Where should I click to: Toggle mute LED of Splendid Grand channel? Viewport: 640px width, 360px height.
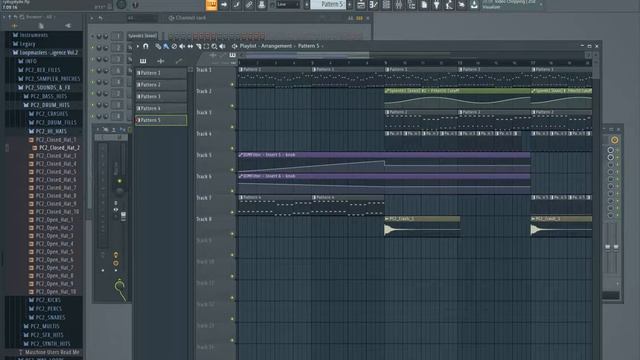tap(92, 36)
